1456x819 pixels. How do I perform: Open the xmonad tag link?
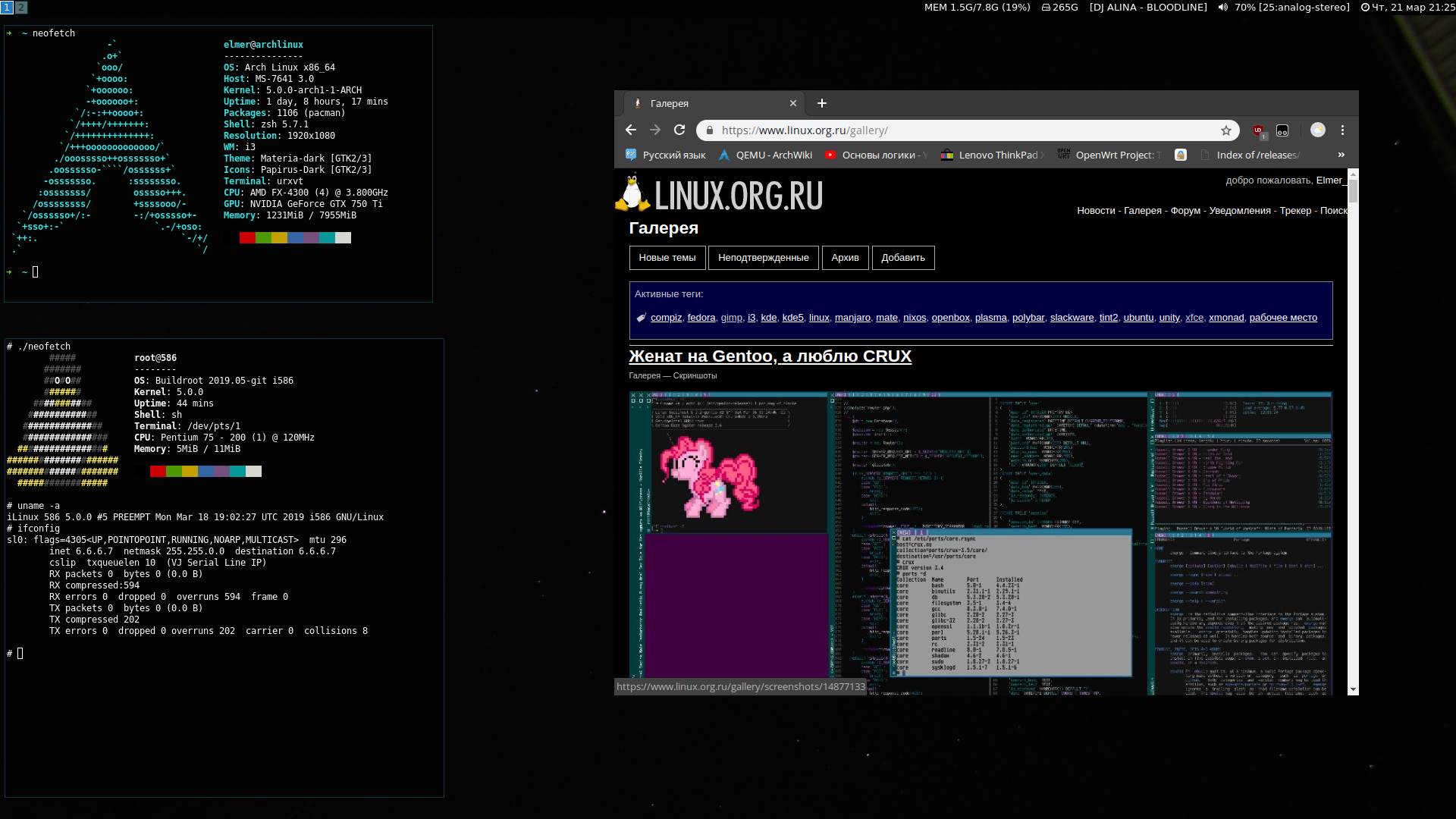pyautogui.click(x=1226, y=318)
